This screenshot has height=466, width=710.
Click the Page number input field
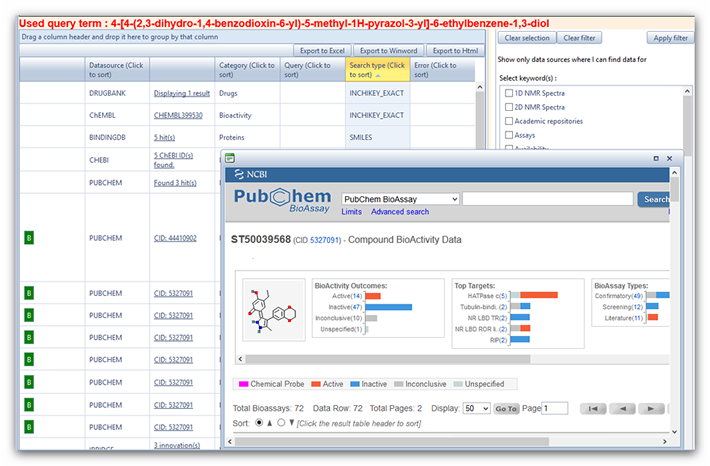(555, 408)
